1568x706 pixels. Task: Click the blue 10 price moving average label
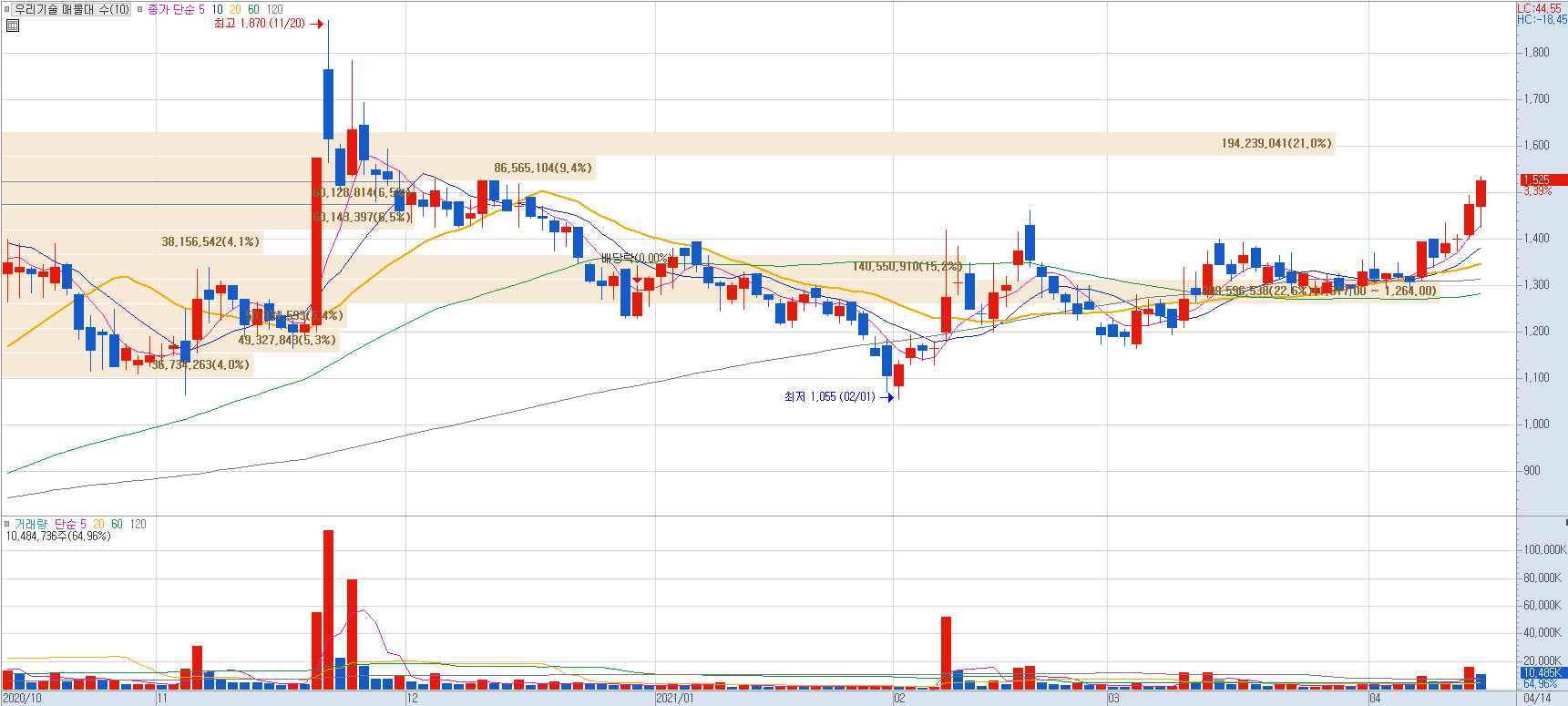click(217, 9)
